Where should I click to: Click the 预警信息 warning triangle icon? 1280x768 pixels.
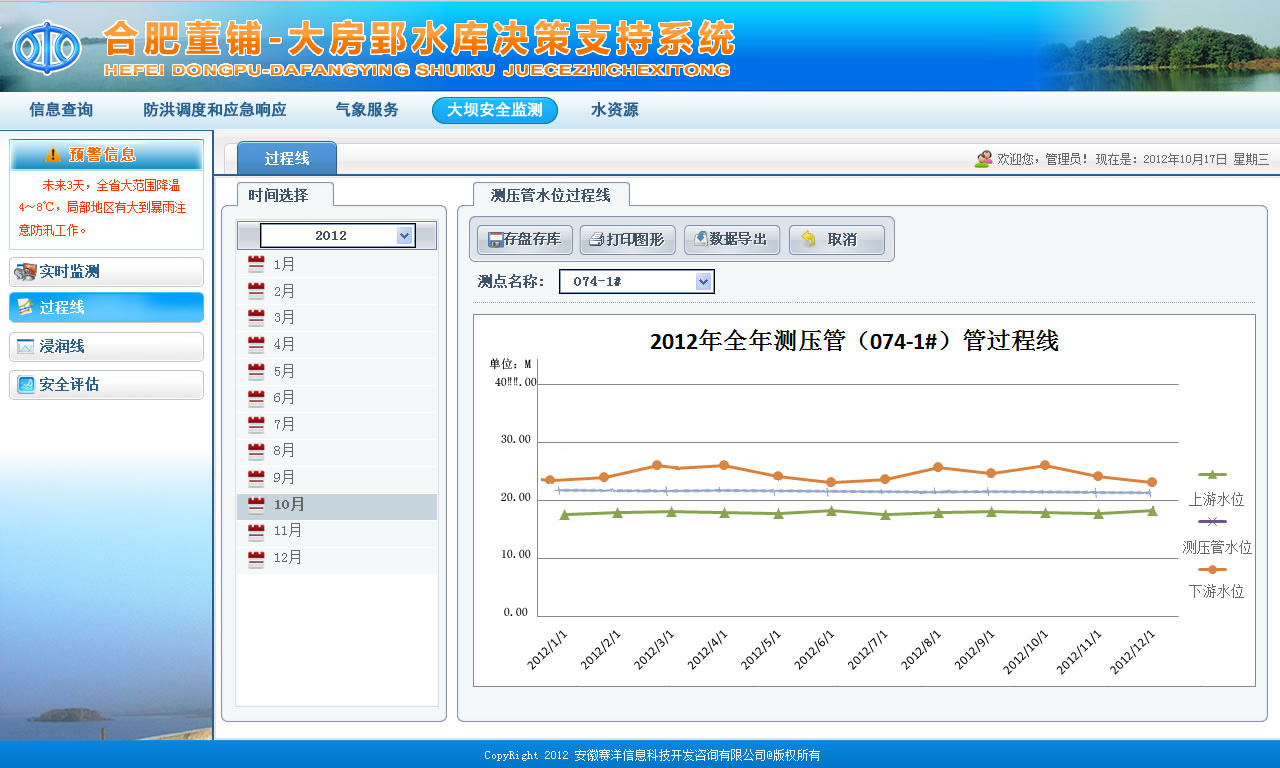[52, 155]
